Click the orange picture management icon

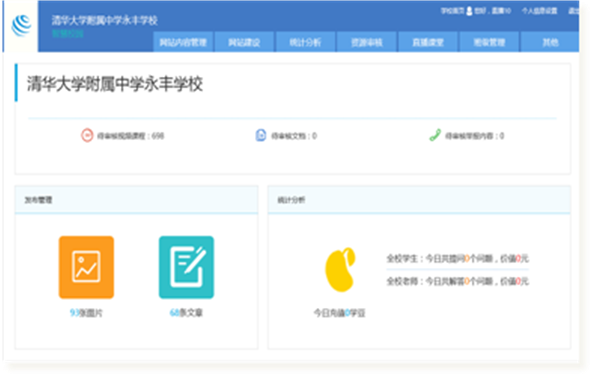tap(86, 267)
